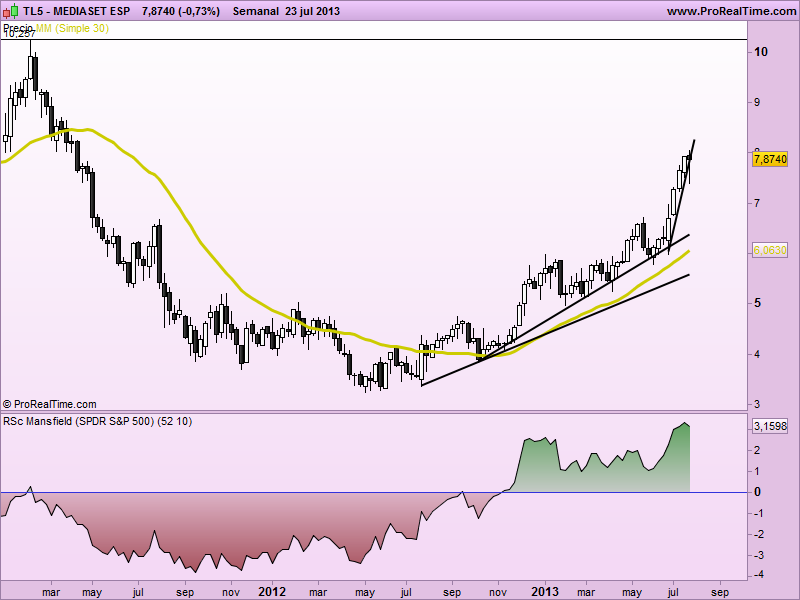Click the 2012 year label on time axis
This screenshot has height=600, width=800.
click(272, 592)
